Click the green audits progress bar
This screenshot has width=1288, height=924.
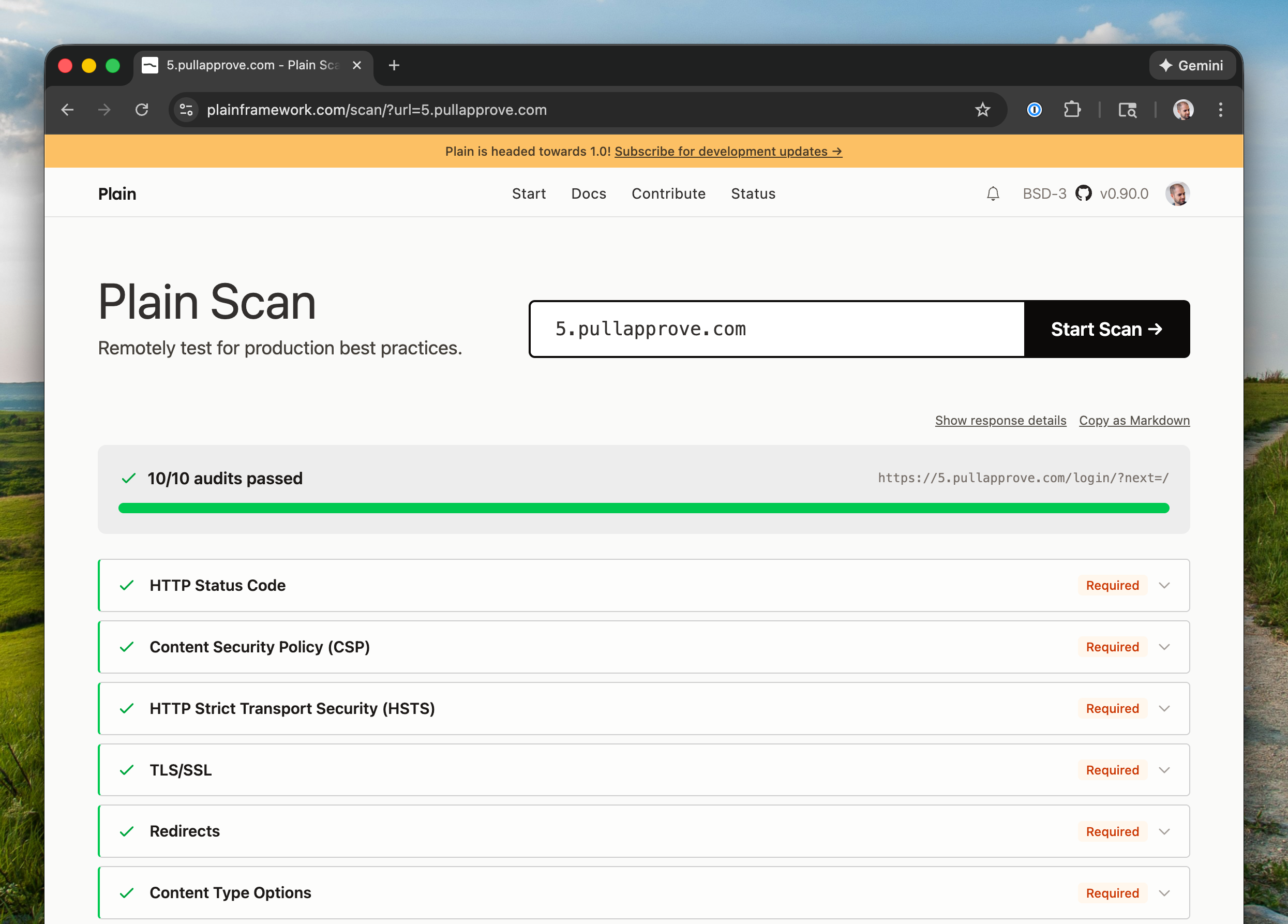click(643, 508)
